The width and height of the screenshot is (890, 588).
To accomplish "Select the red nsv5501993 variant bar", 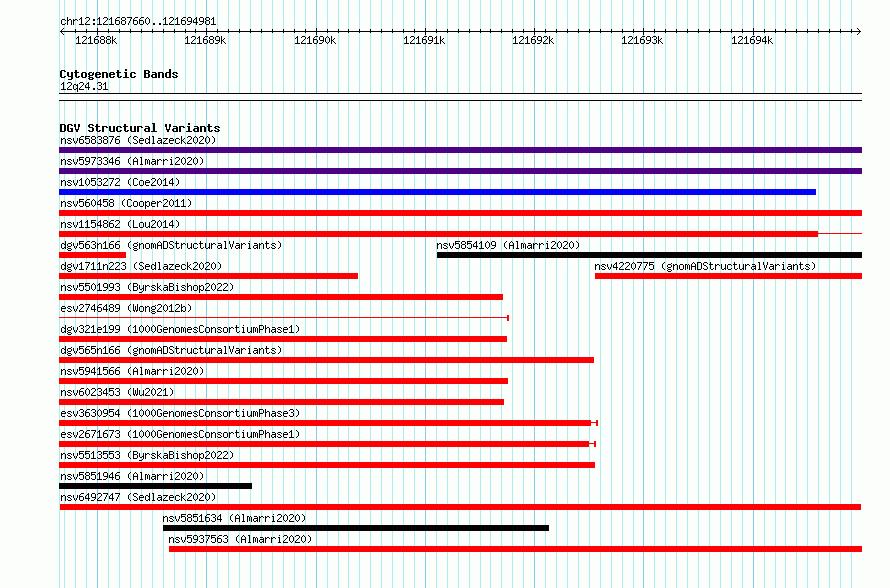I will point(281,297).
